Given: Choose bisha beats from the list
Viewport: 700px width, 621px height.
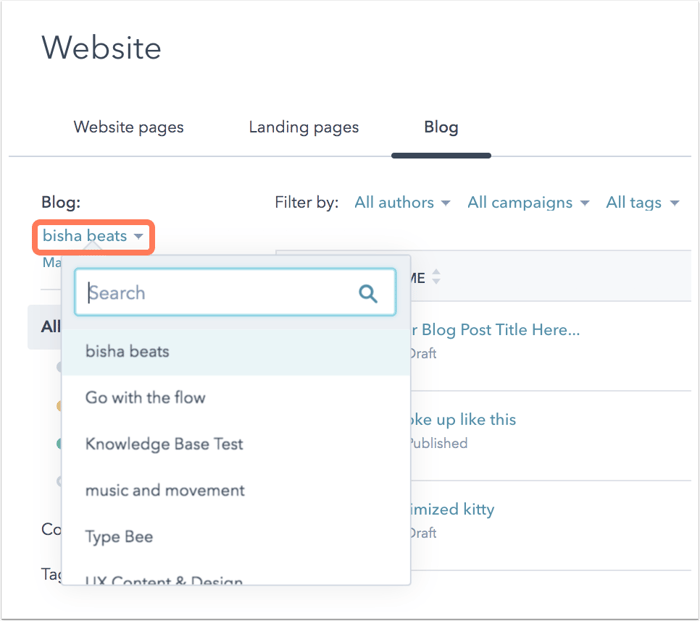Looking at the screenshot, I should coord(236,352).
